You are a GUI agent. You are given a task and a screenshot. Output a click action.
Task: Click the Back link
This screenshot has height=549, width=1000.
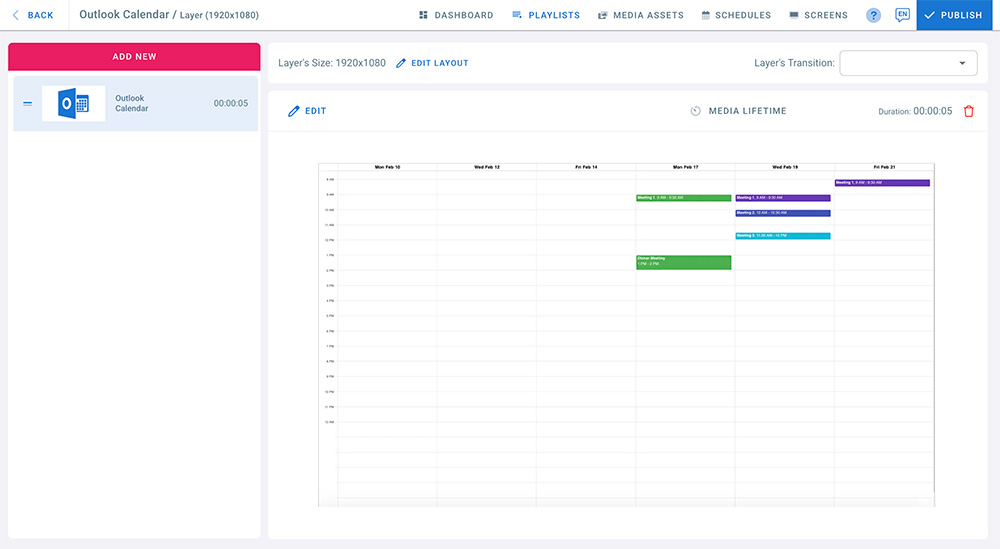40,15
